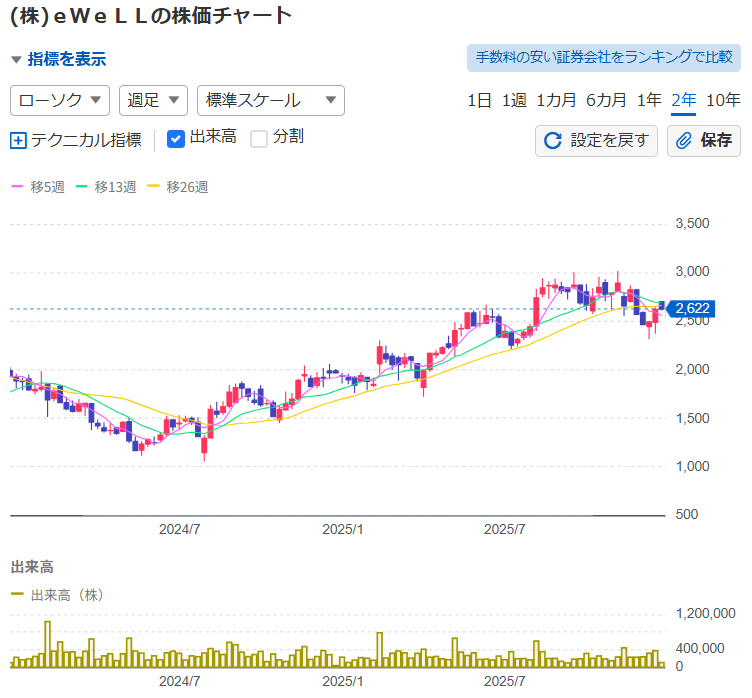Click the green 移13週 legend marker
Screen dimensions: 752x698
click(x=82, y=187)
